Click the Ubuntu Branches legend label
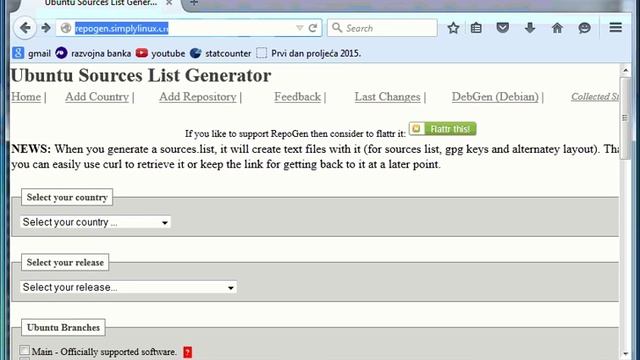 (63, 327)
